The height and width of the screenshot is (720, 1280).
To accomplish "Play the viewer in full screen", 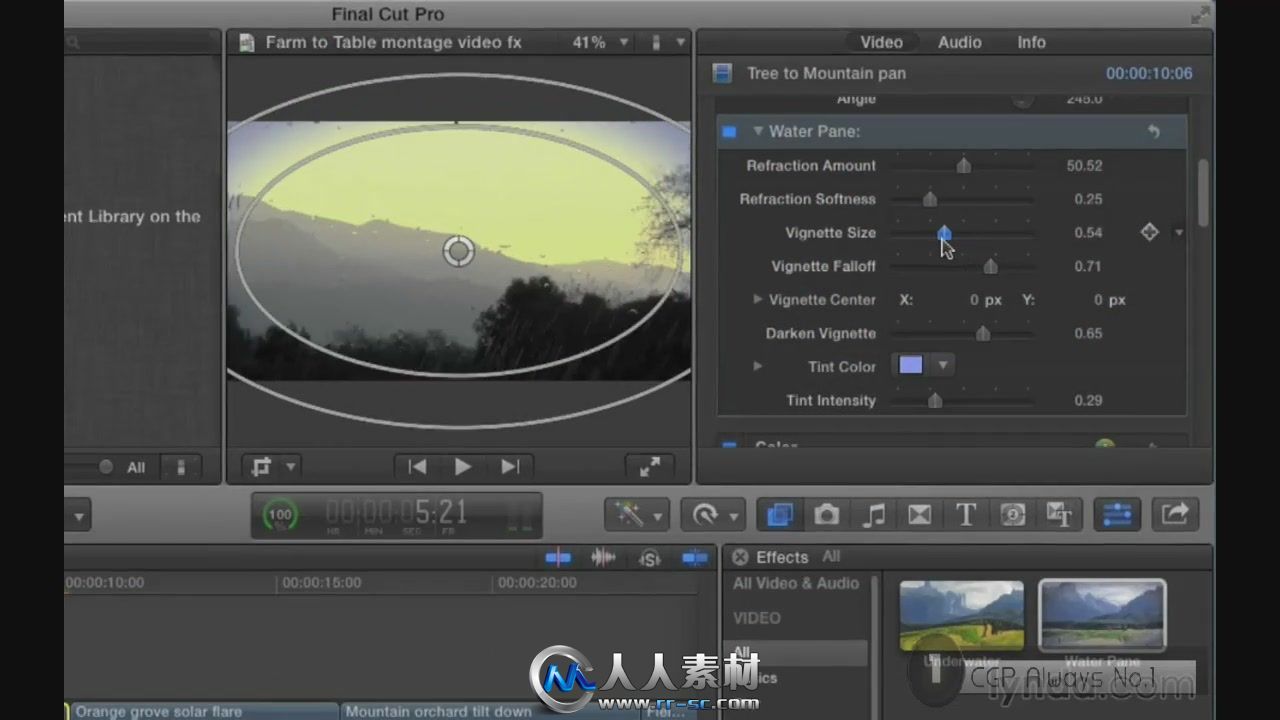I will pyautogui.click(x=649, y=467).
